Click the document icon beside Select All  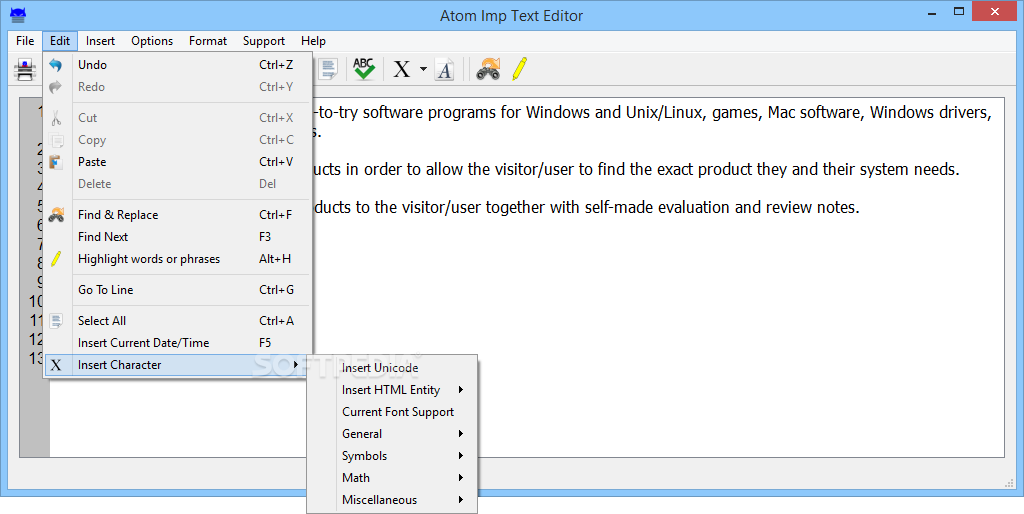coord(56,321)
